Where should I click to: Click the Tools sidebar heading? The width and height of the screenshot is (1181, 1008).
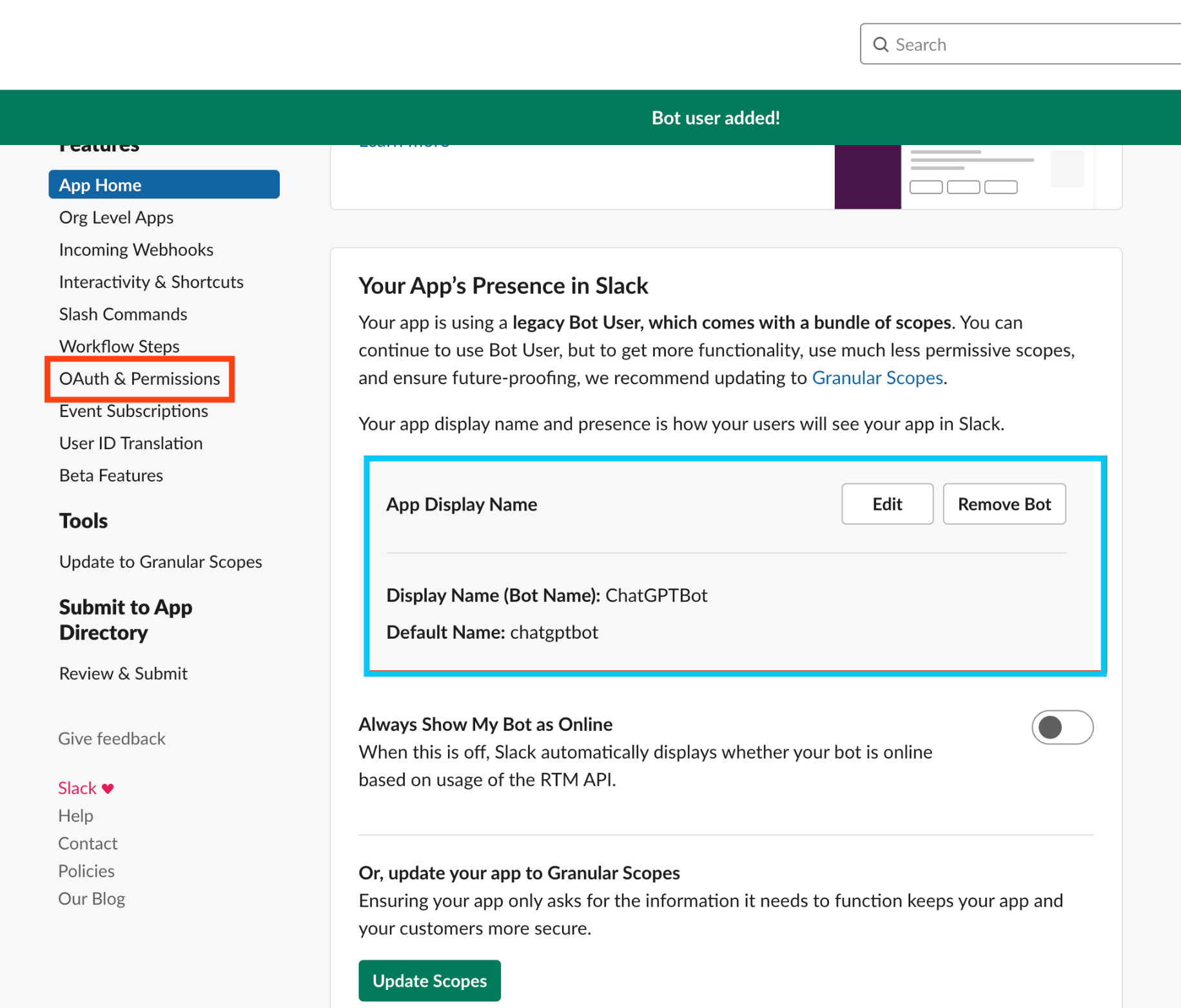(x=83, y=521)
